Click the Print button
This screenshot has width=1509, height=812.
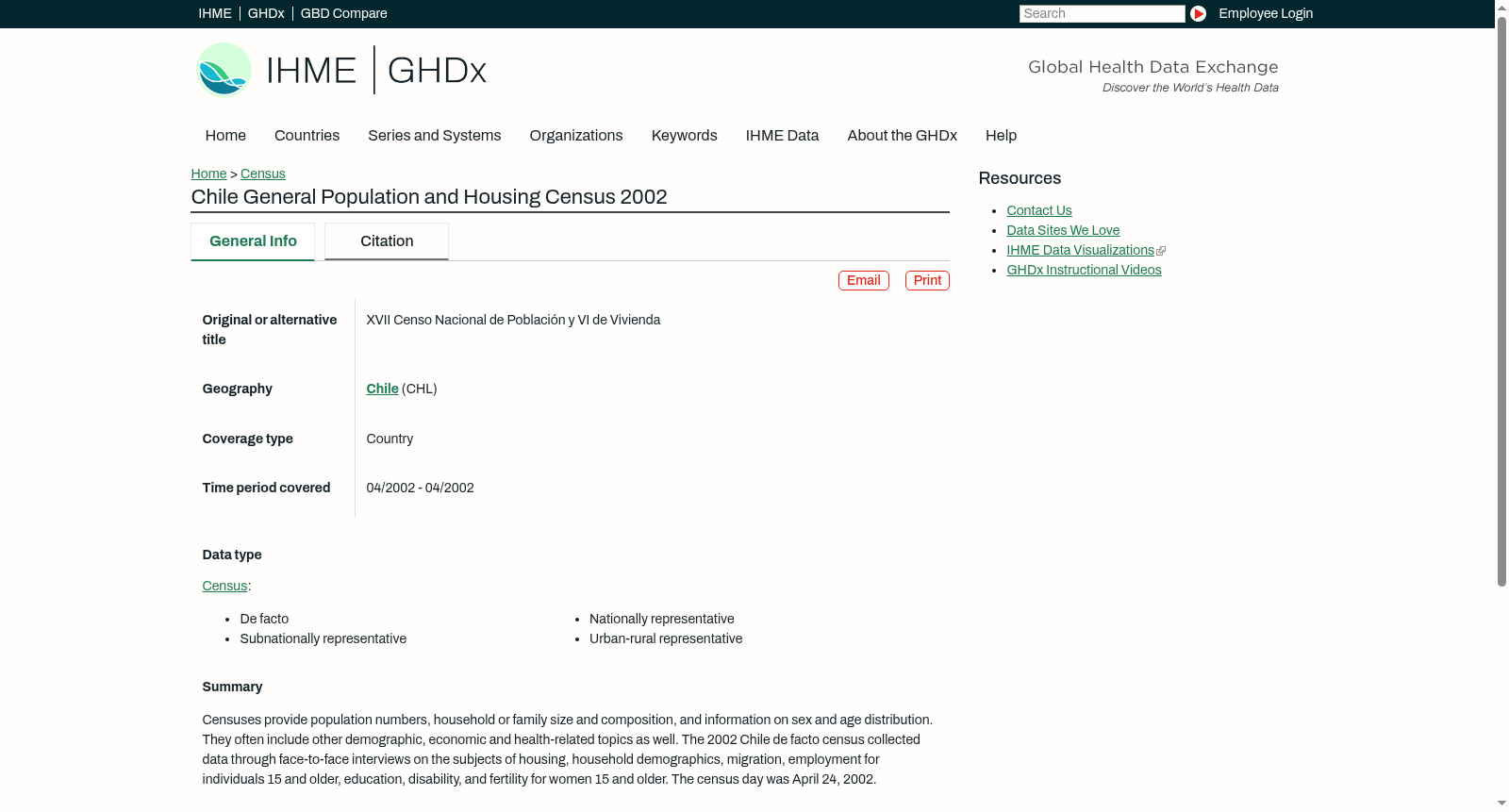pyautogui.click(x=927, y=280)
